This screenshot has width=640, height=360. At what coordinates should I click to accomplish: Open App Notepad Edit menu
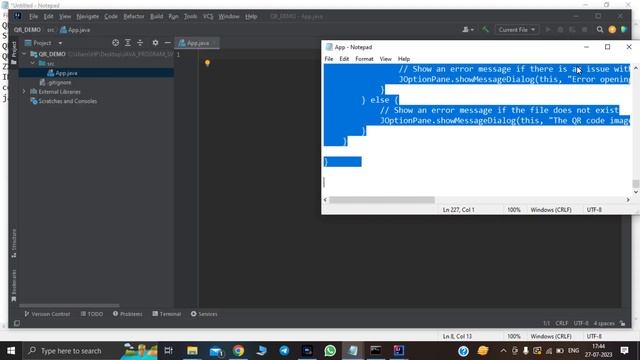point(344,59)
